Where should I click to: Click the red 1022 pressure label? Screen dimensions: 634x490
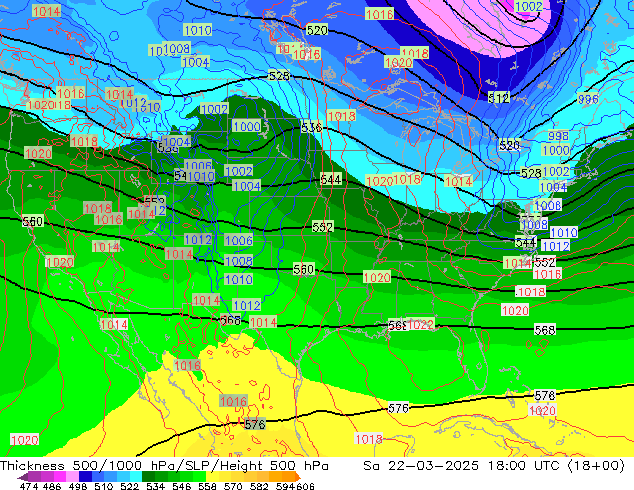421,325
